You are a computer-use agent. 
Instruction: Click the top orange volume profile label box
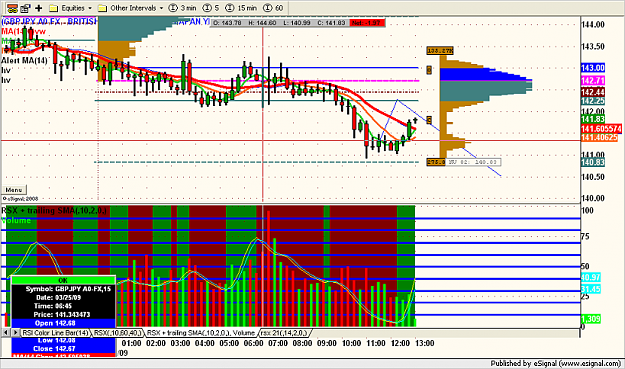pyautogui.click(x=440, y=51)
